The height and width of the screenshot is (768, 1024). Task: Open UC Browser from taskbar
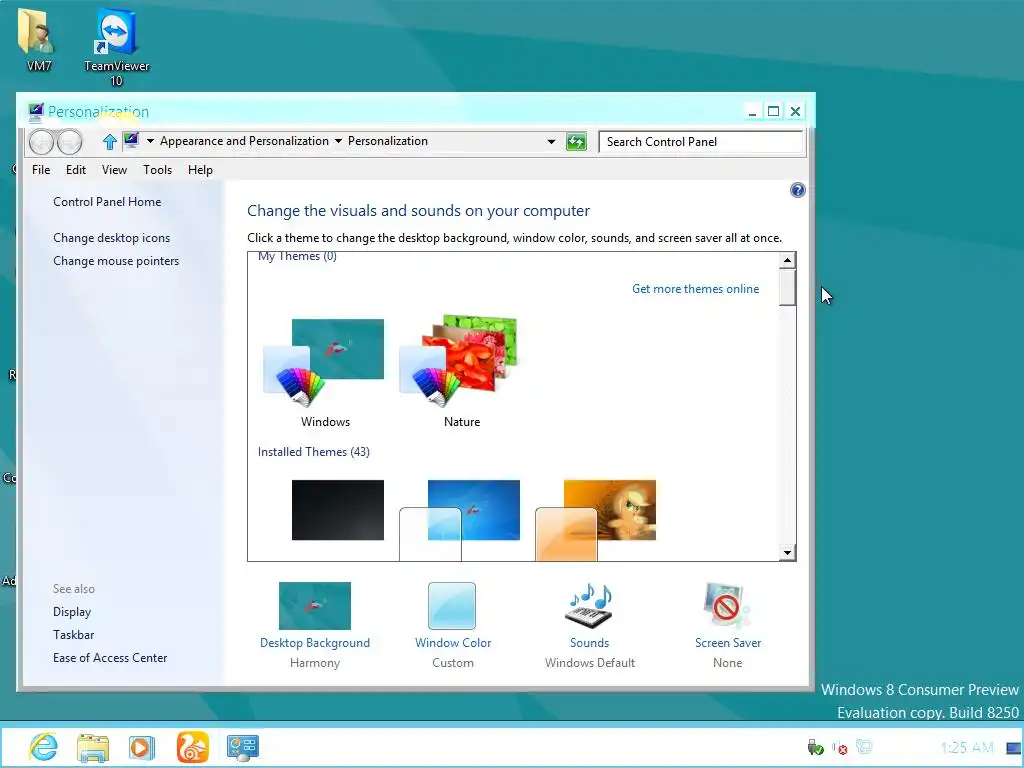[x=193, y=746]
